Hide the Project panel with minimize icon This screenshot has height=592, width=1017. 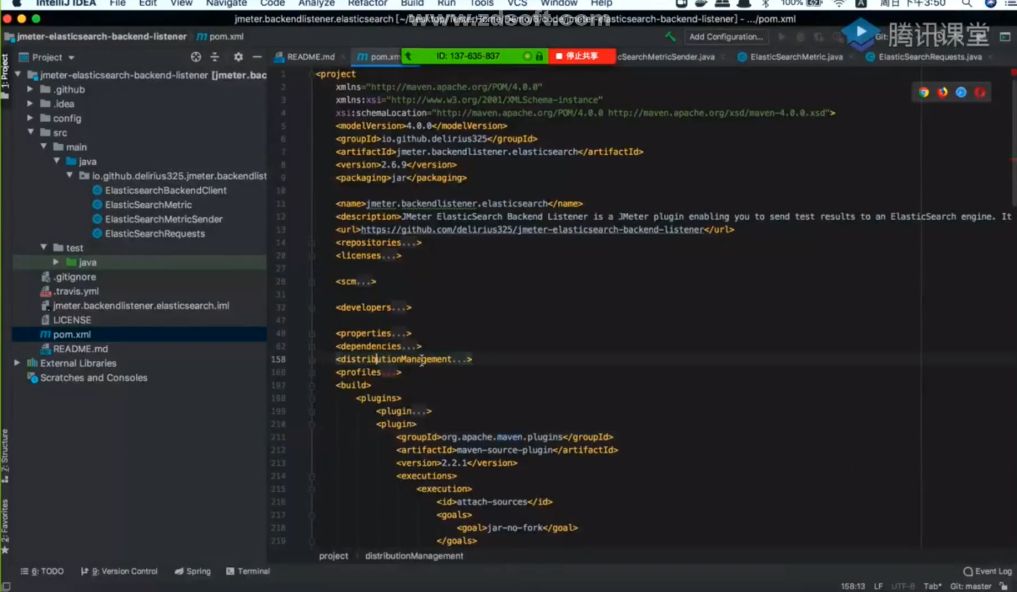click(257, 57)
